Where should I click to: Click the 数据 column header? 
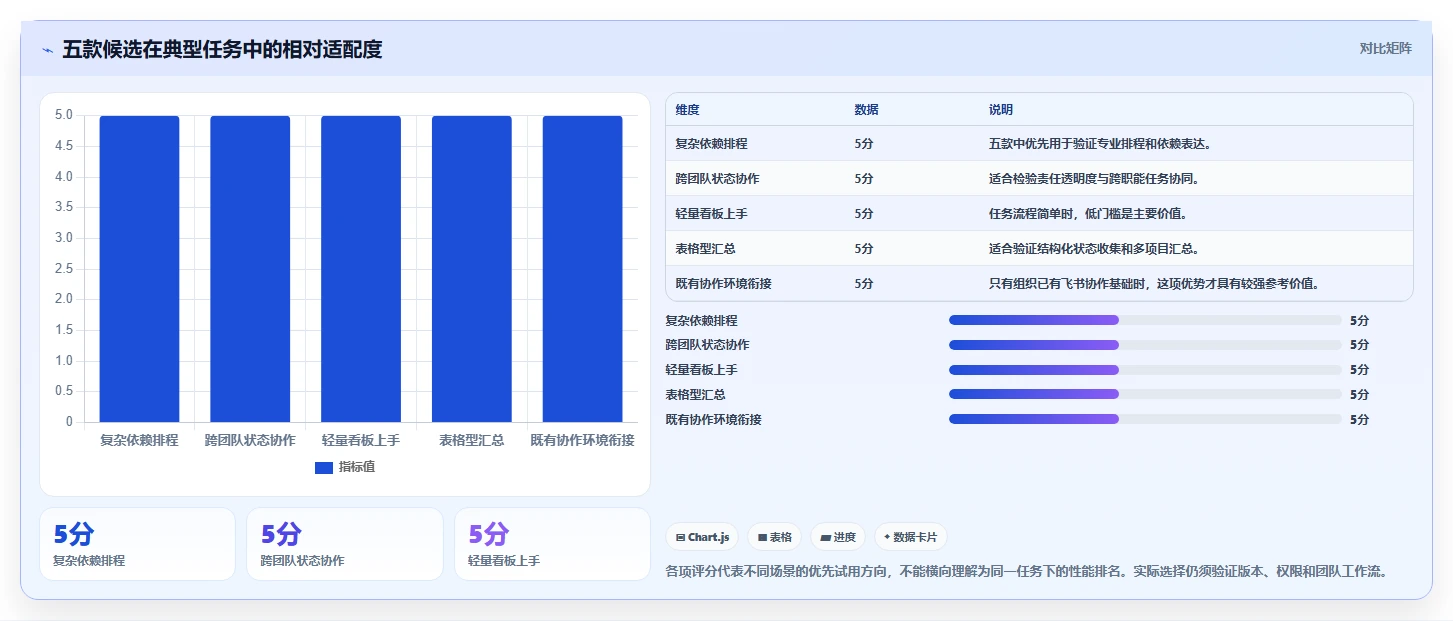click(x=867, y=109)
